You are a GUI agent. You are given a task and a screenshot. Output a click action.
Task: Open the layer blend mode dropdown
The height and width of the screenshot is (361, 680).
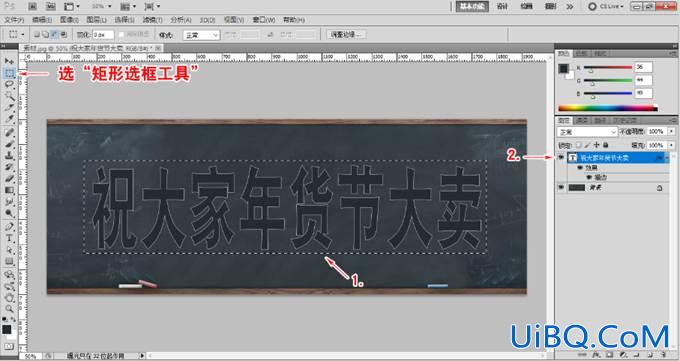587,131
